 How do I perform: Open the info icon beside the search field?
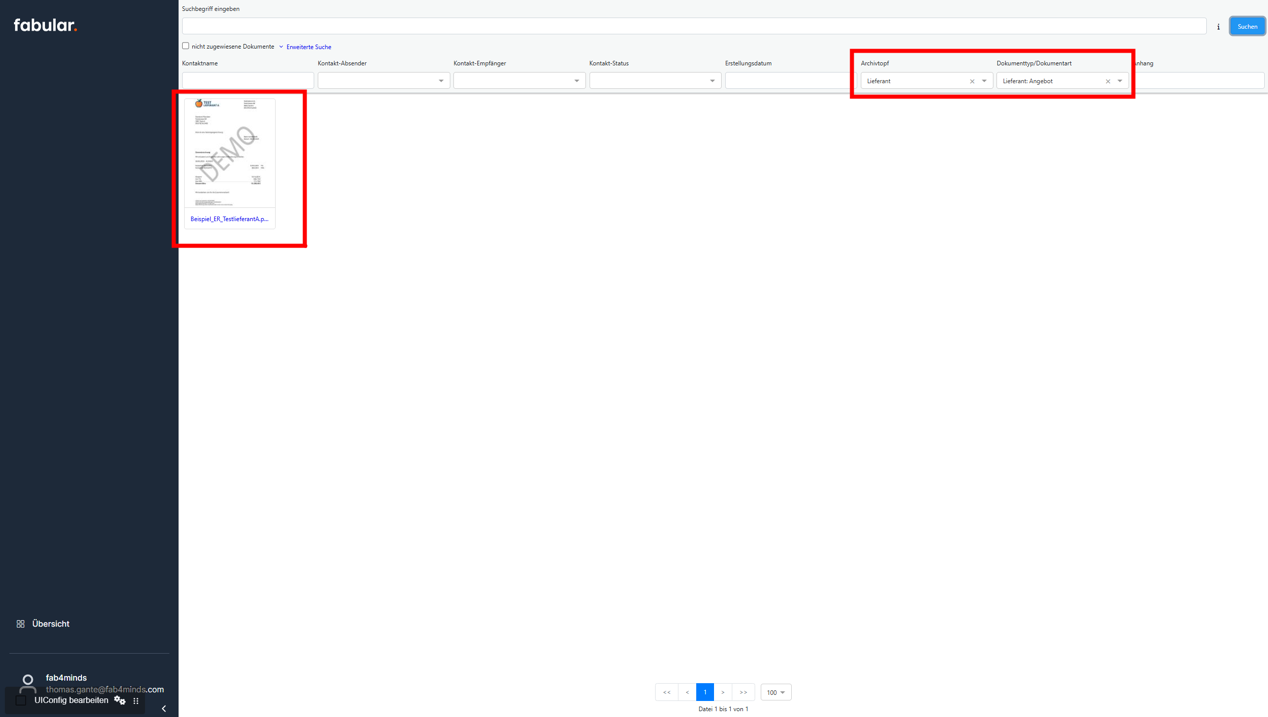coord(1218,26)
